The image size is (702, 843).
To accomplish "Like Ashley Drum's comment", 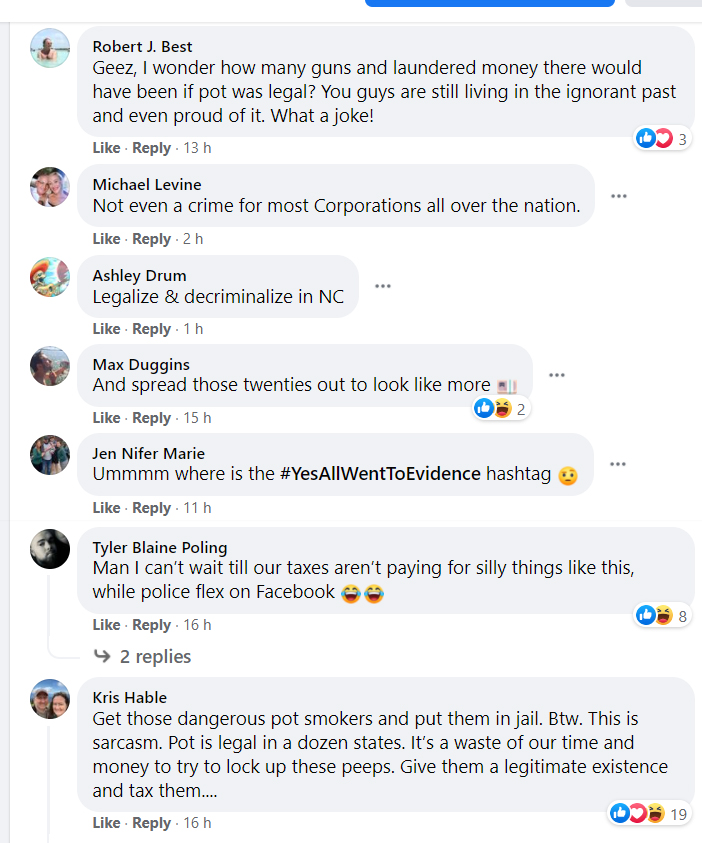I will pos(106,329).
